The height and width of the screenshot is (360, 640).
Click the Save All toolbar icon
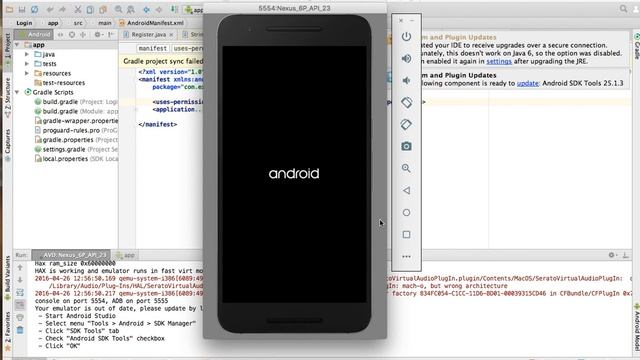[22, 9]
